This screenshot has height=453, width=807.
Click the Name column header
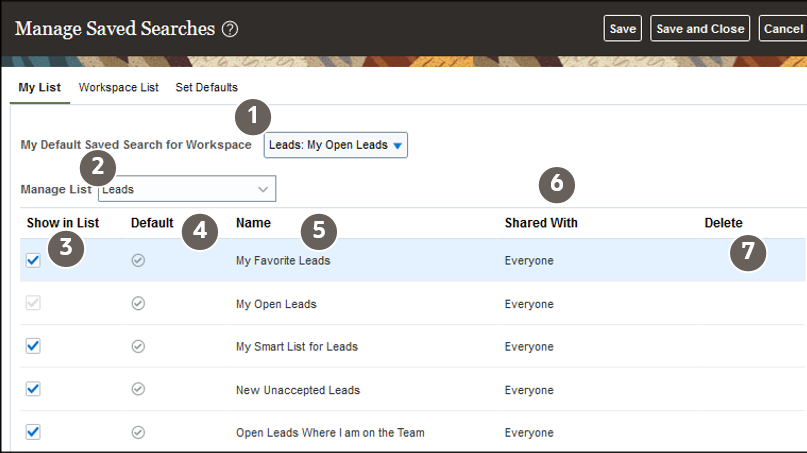(253, 223)
